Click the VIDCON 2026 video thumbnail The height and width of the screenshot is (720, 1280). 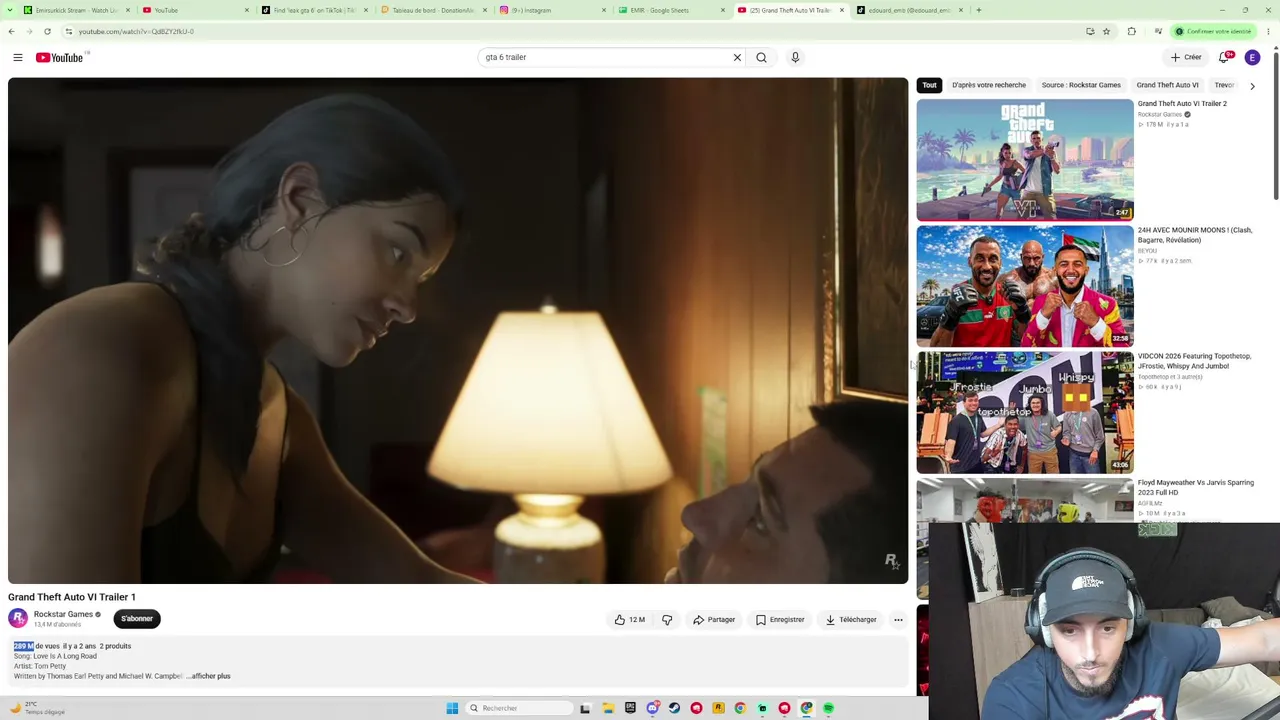pos(1025,412)
